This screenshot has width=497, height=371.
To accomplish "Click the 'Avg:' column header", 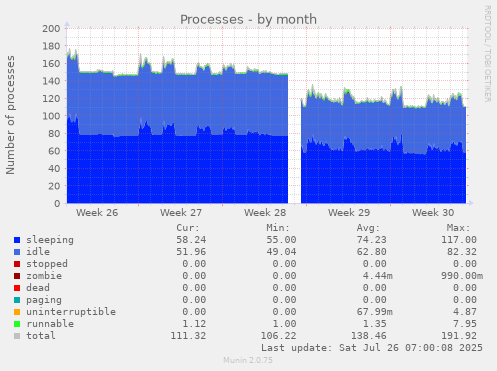I will pos(368,228).
